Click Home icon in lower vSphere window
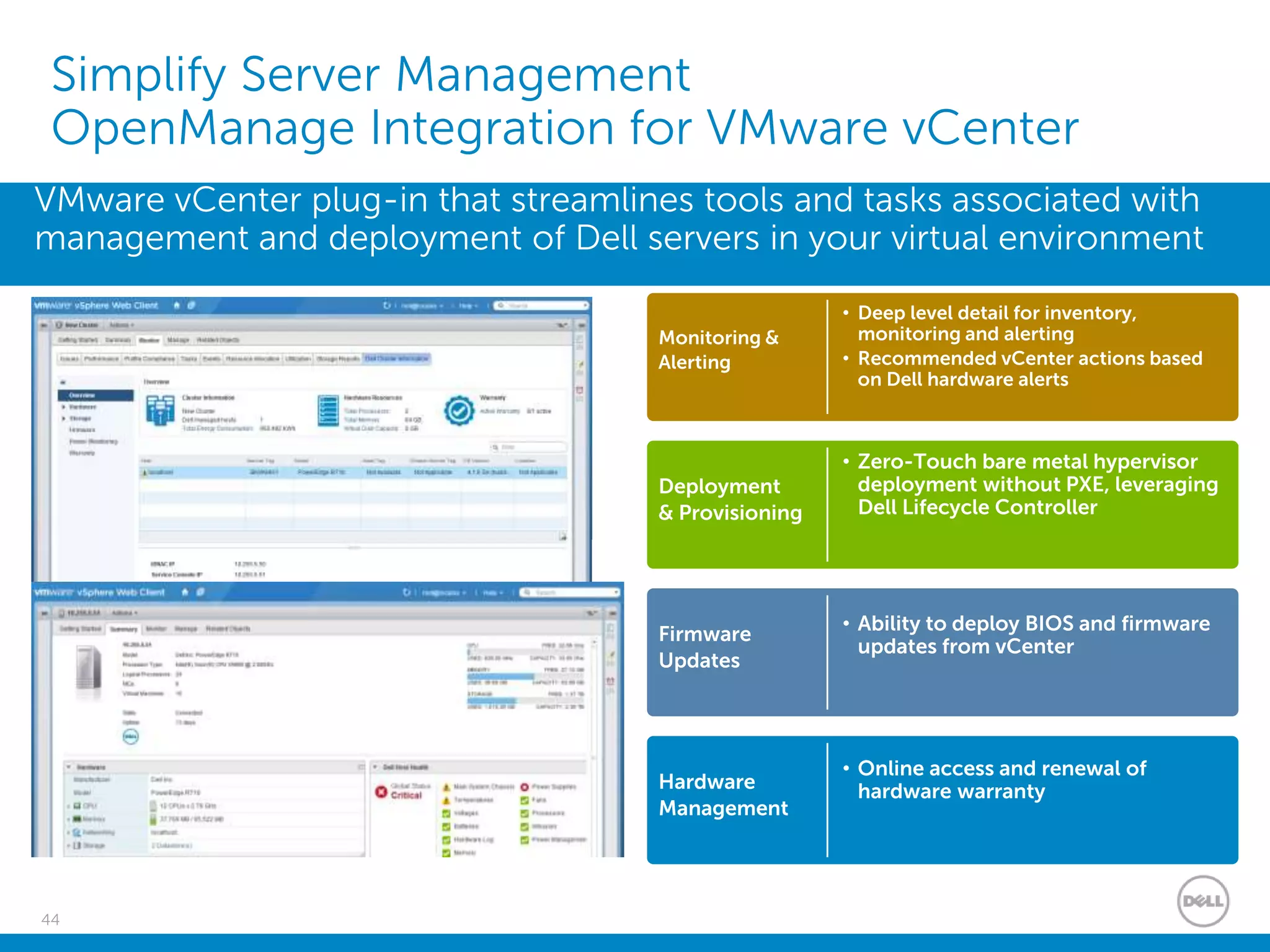The width and height of the screenshot is (1270, 952). [185, 593]
